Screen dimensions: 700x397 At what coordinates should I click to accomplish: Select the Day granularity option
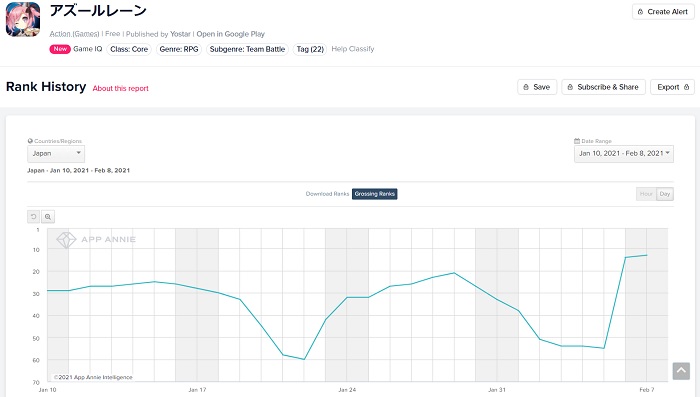(665, 194)
